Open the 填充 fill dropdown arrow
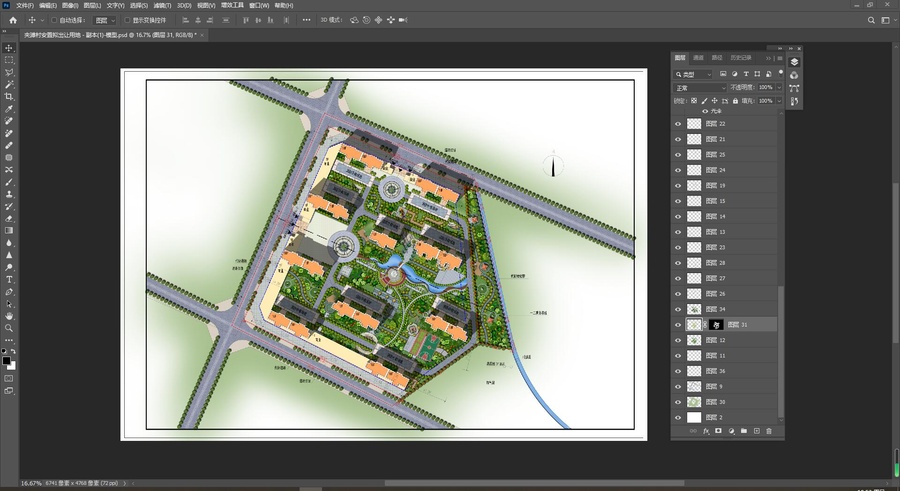 [779, 100]
